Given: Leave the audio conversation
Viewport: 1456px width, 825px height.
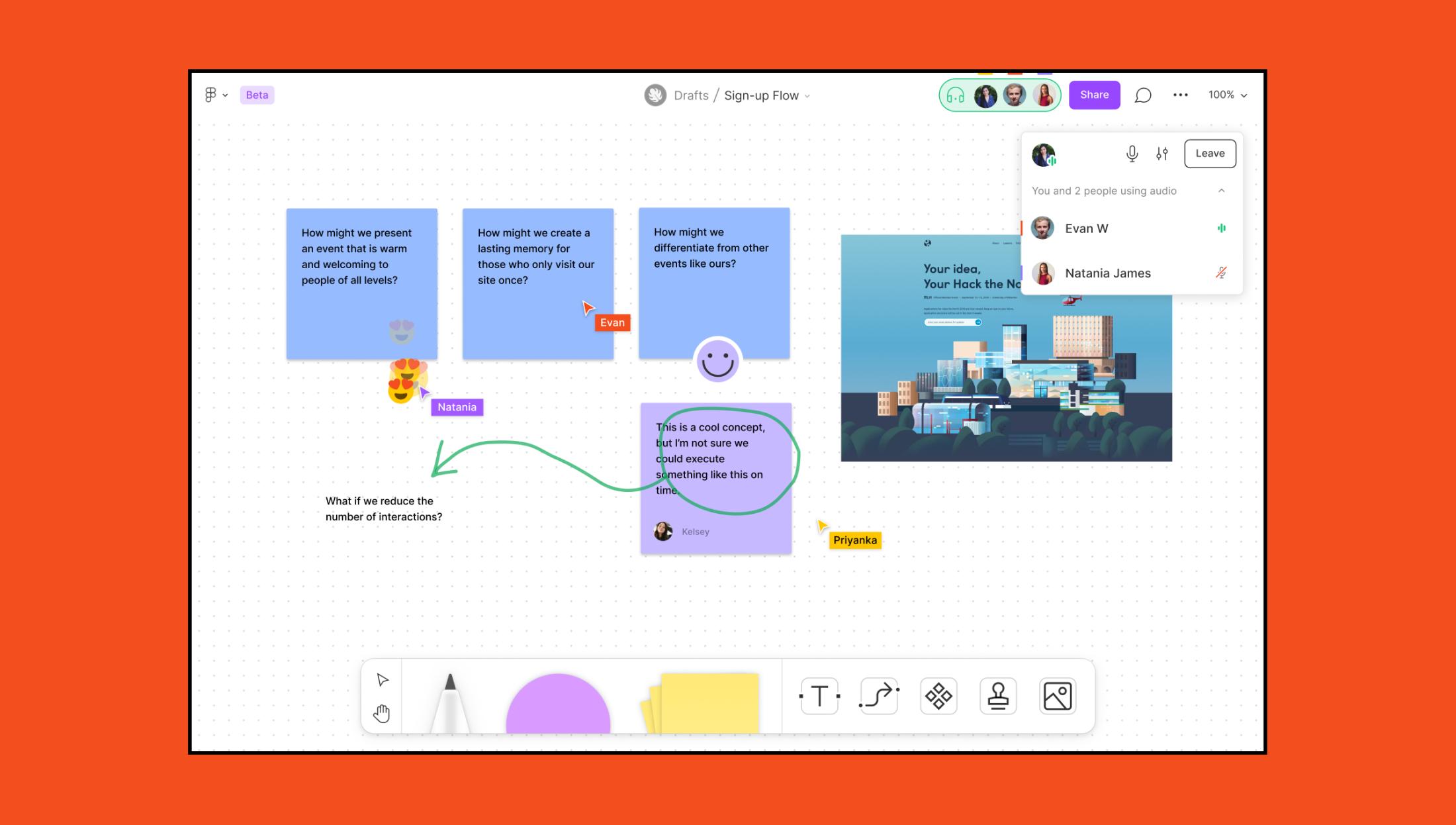Looking at the screenshot, I should click(1210, 154).
